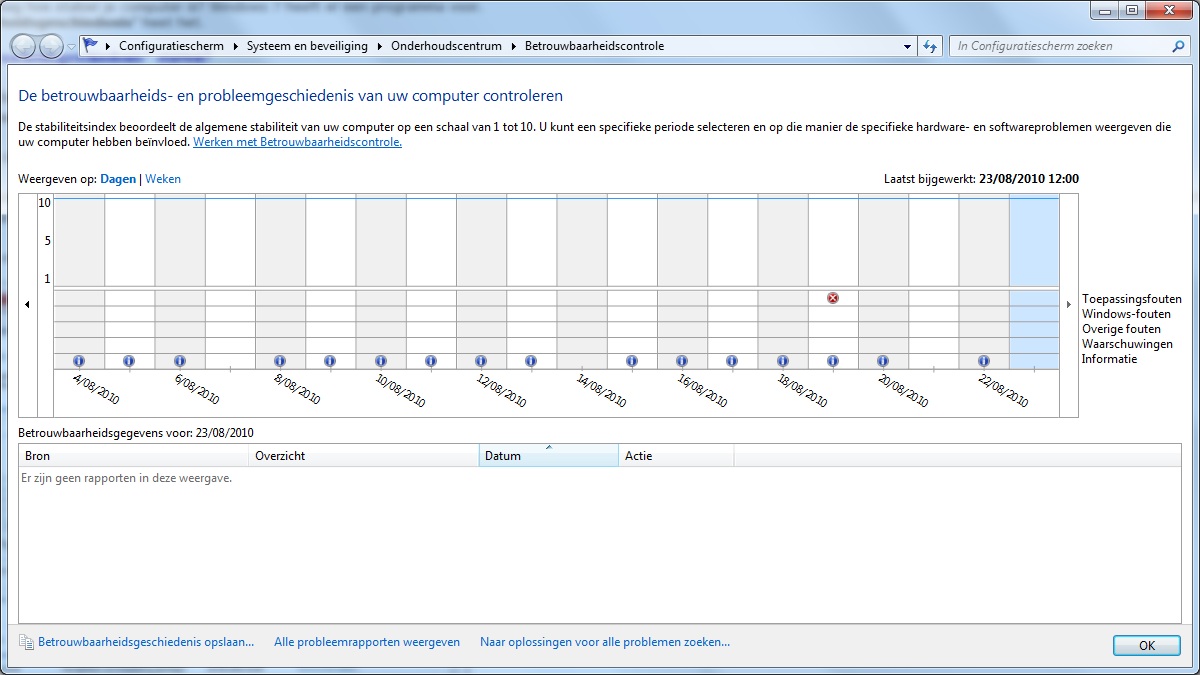Screen dimensions: 1200x675
Task: Open recent pages dropdown next to Forward button
Action: 71,47
